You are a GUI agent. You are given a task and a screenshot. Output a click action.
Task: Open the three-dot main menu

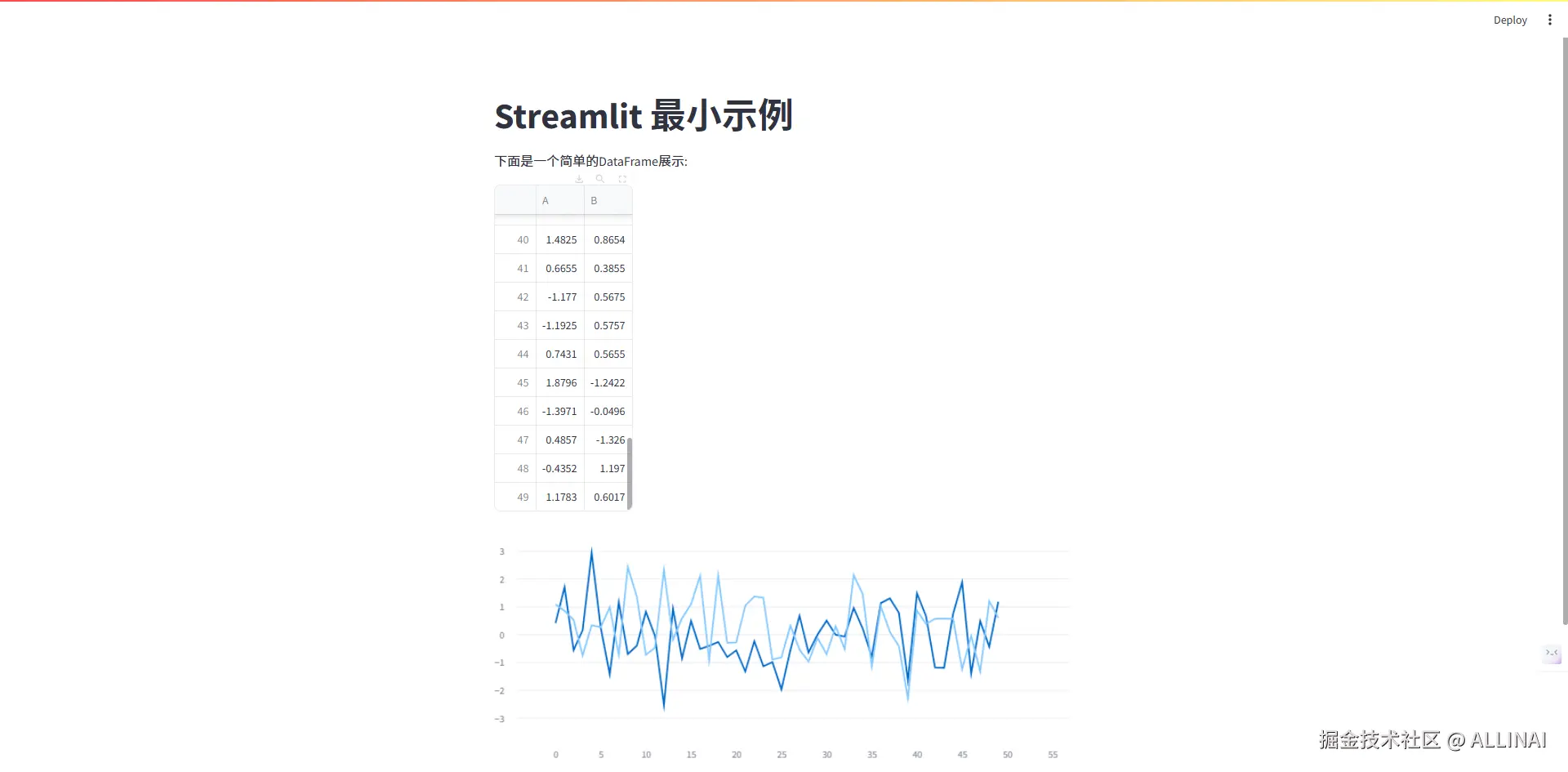pos(1550,20)
